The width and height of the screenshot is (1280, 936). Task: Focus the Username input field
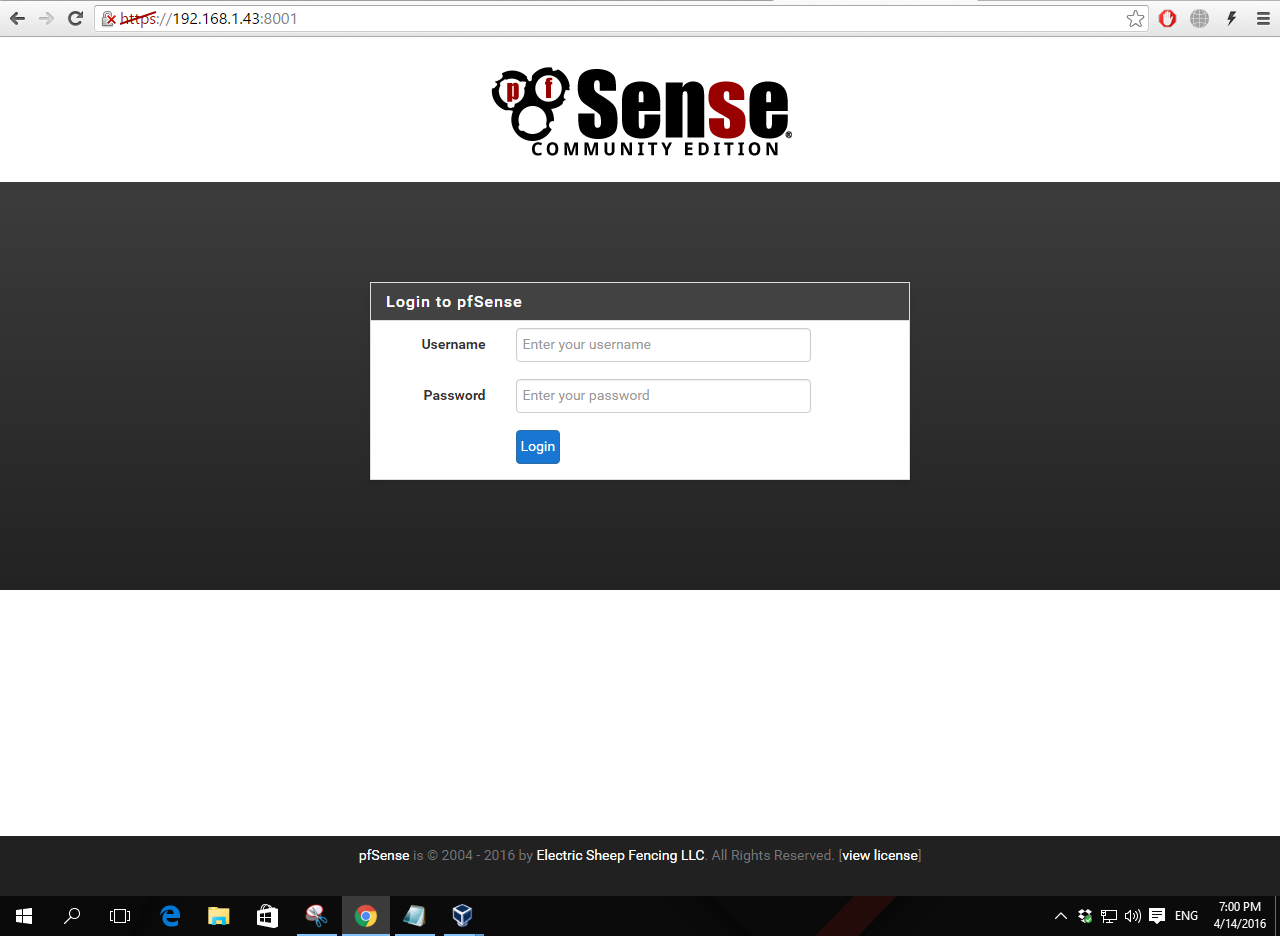[x=663, y=345]
